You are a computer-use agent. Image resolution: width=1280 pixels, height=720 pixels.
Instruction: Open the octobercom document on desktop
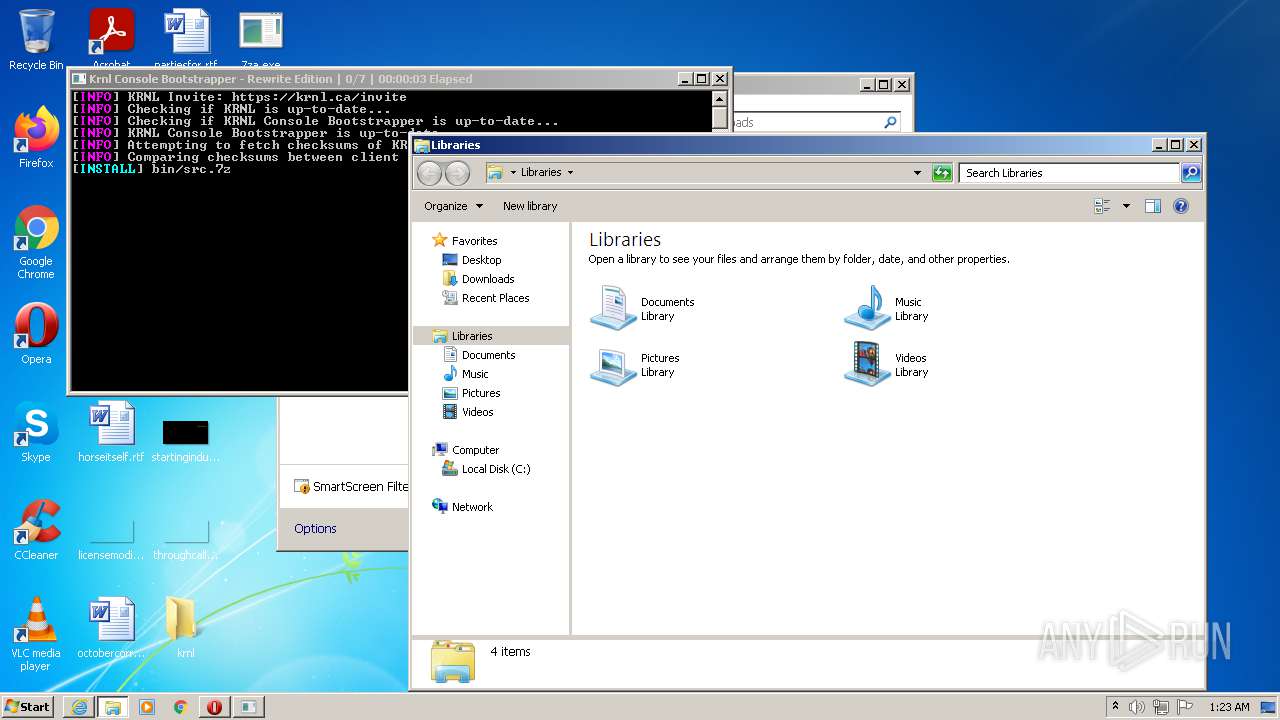(x=111, y=628)
